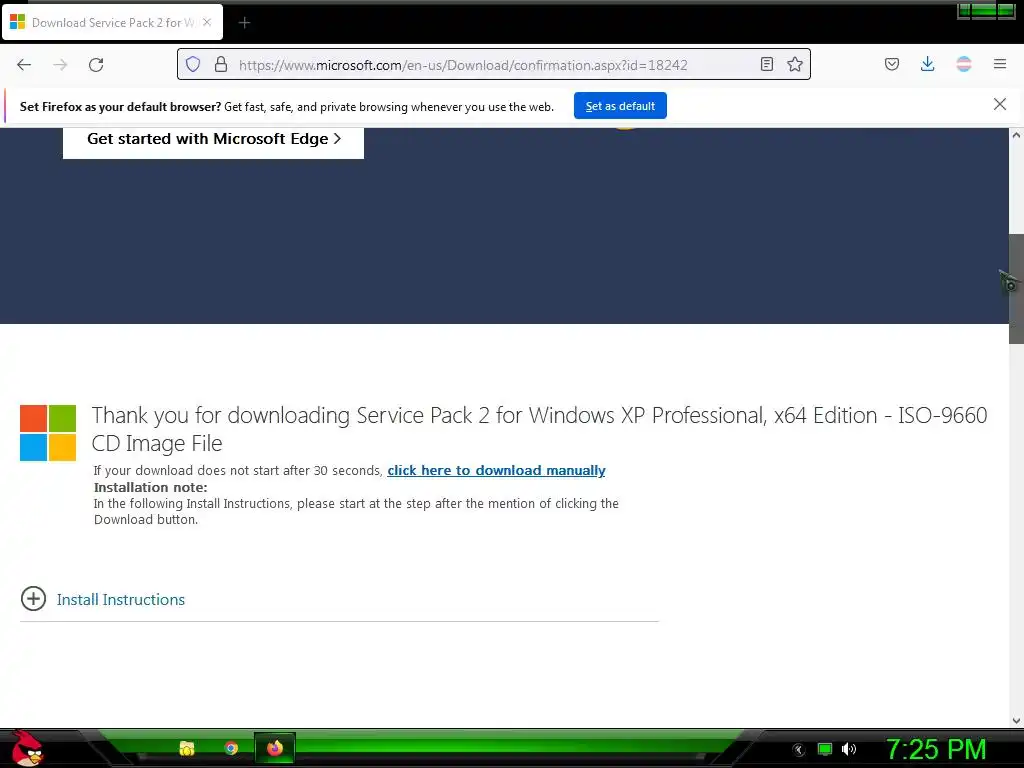Select the Download Service Pack 2 tab
The height and width of the screenshot is (768, 1024).
tap(112, 22)
